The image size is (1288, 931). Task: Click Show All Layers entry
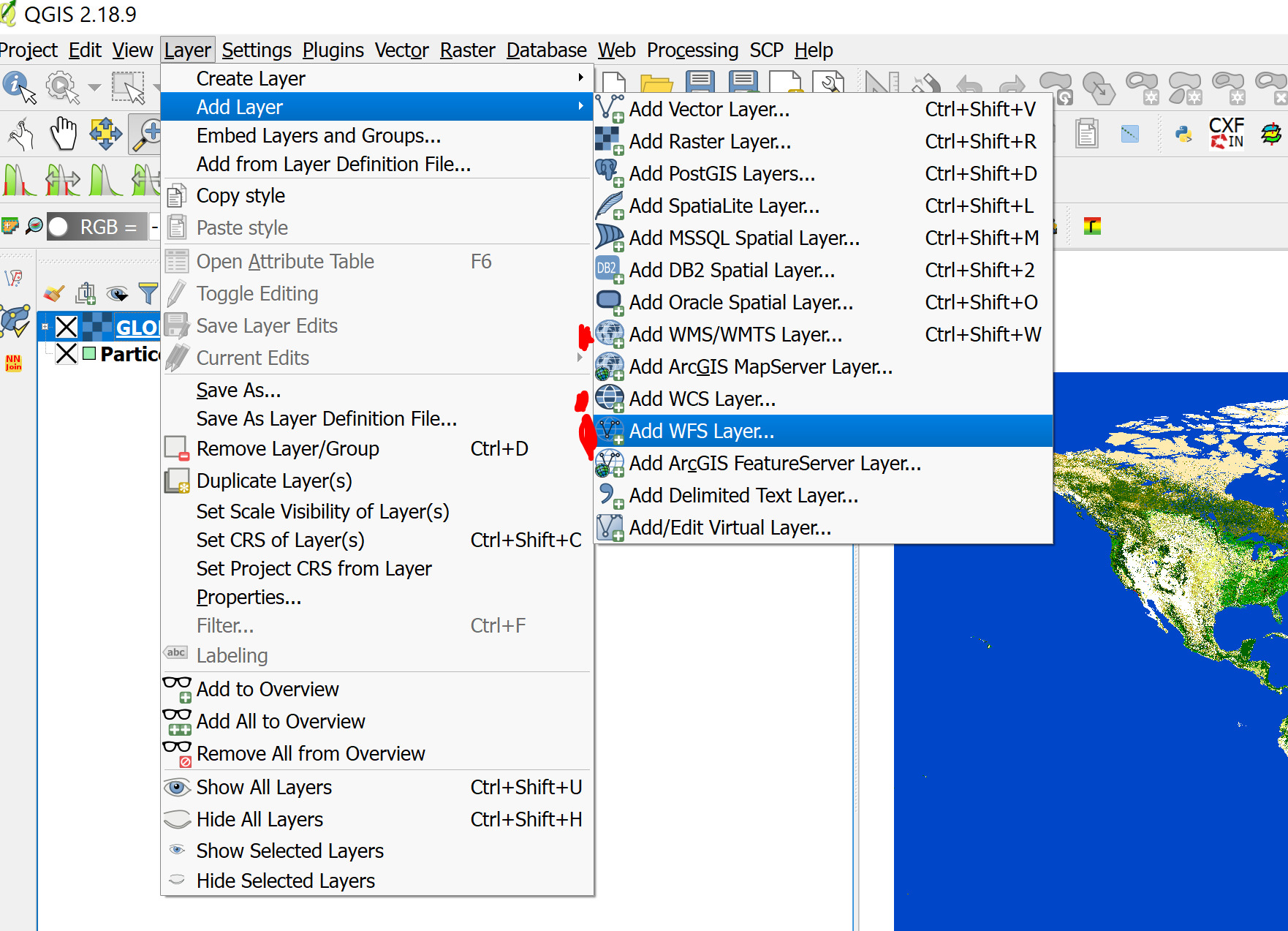(x=376, y=787)
